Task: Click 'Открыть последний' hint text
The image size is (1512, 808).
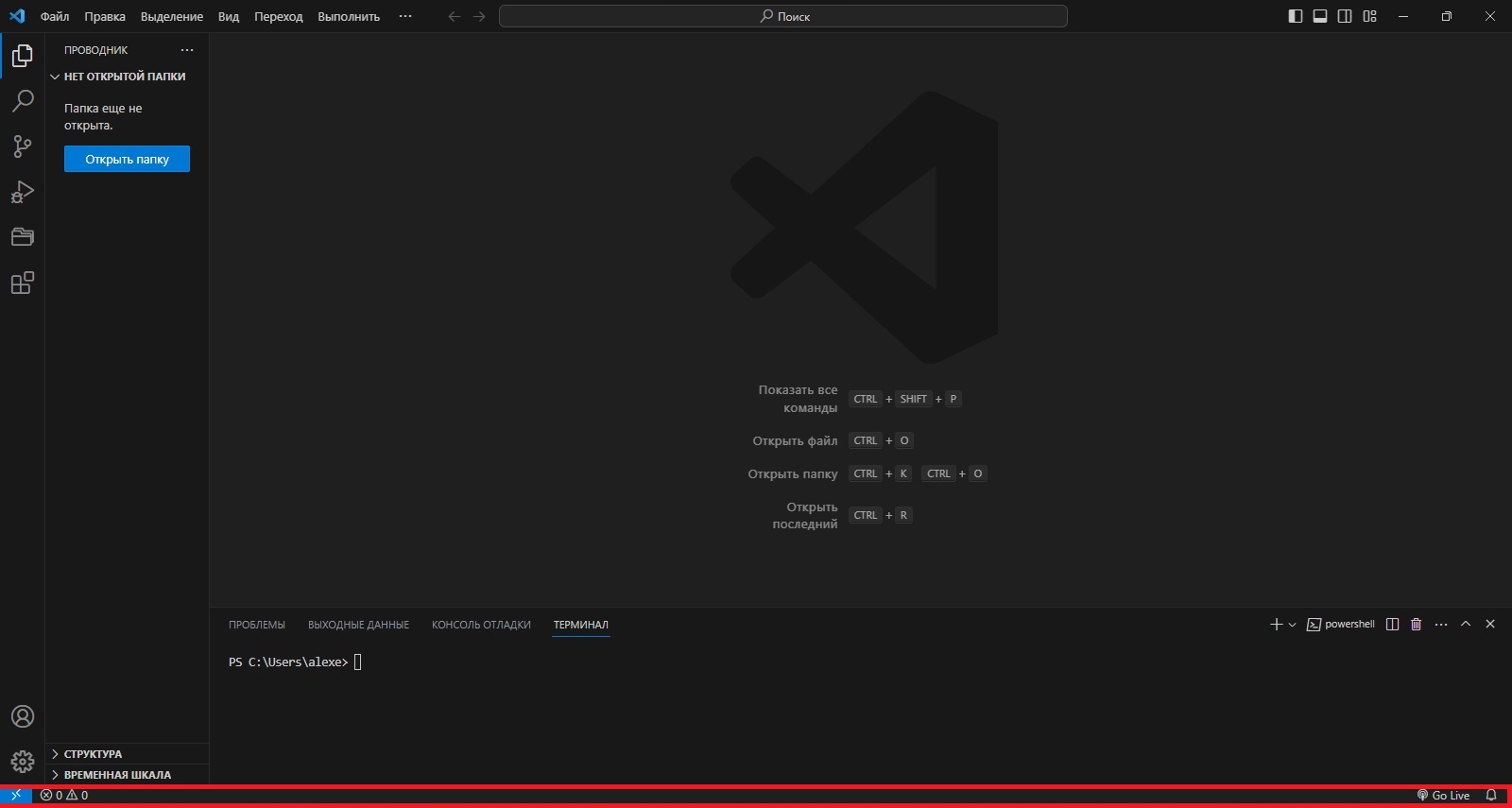Action: click(x=805, y=515)
